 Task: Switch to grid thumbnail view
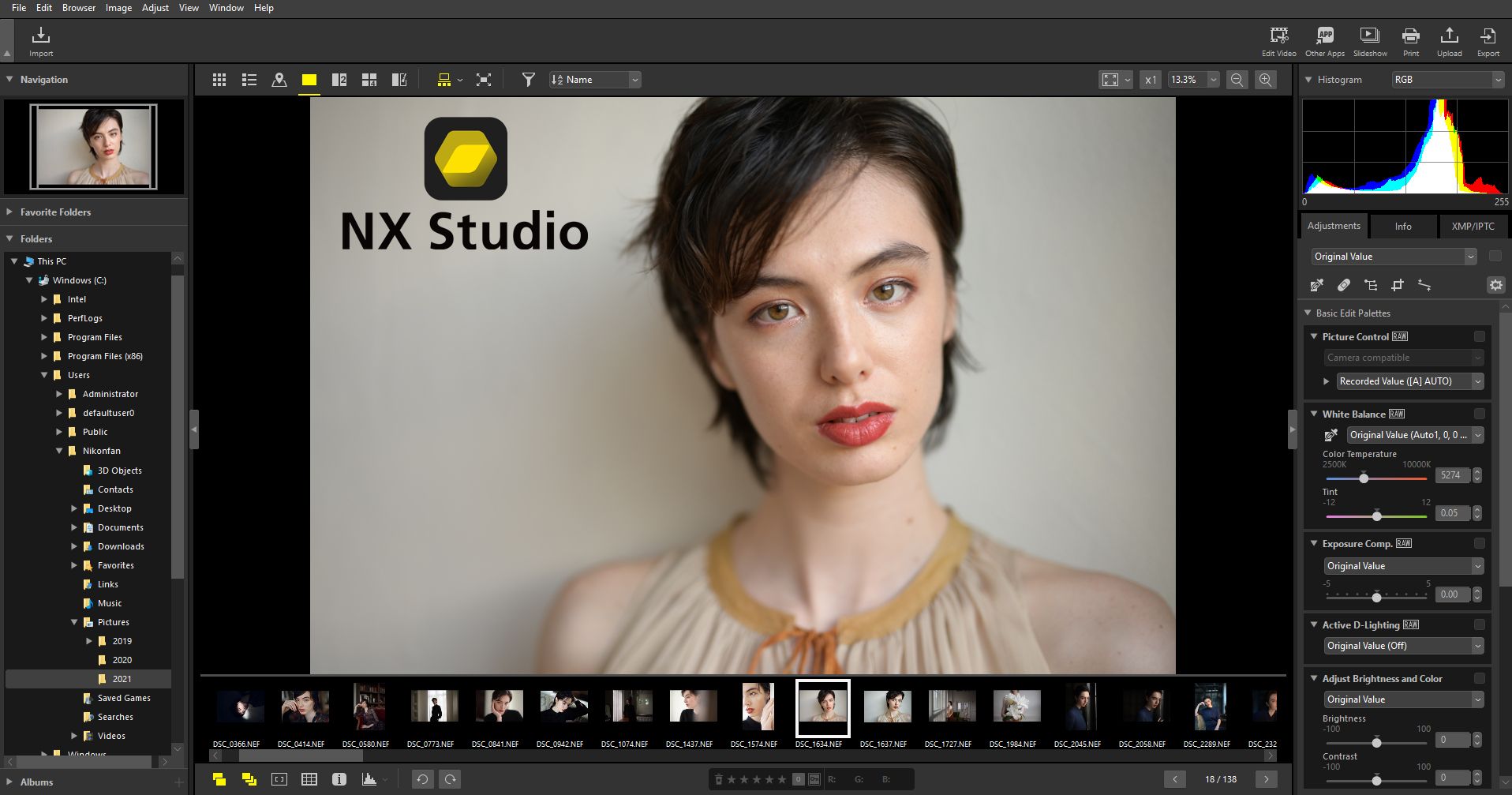pos(219,79)
